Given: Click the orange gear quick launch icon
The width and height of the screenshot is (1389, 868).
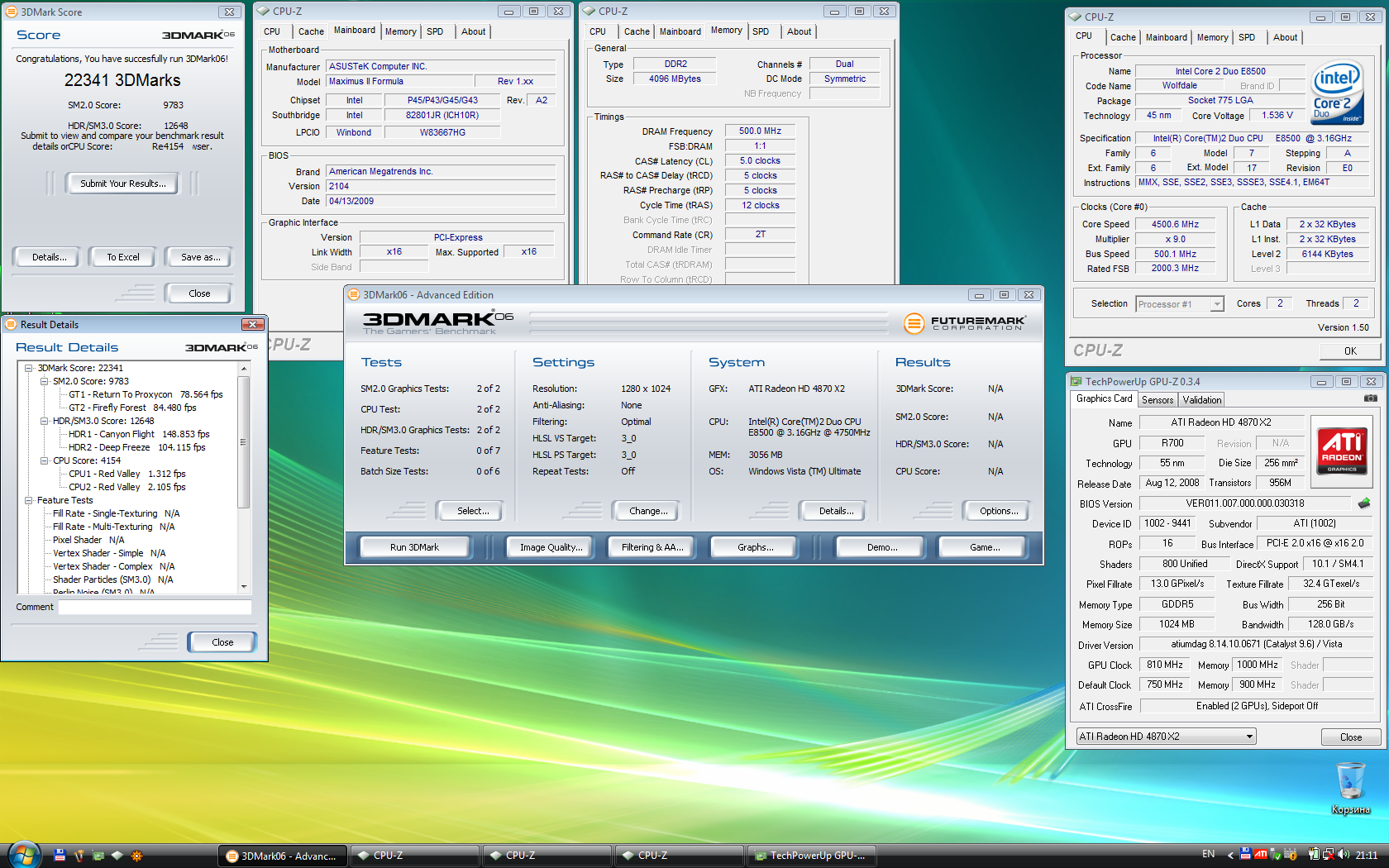Looking at the screenshot, I should (136, 856).
